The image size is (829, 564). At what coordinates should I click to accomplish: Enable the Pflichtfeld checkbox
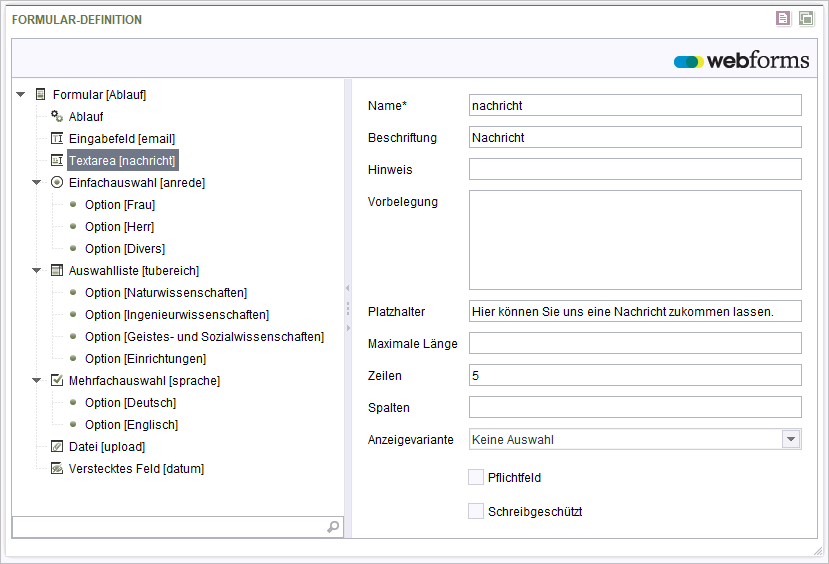pos(476,477)
